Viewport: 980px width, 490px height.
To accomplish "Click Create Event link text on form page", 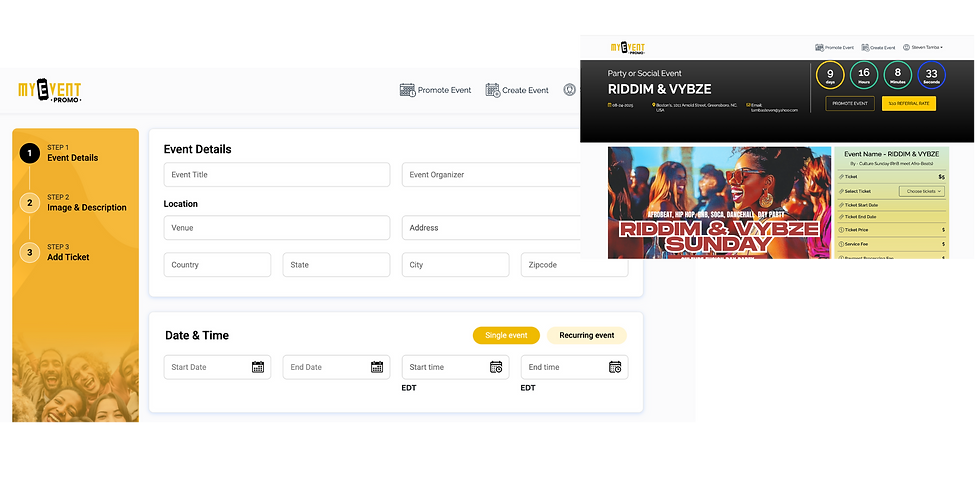I will pyautogui.click(x=525, y=90).
